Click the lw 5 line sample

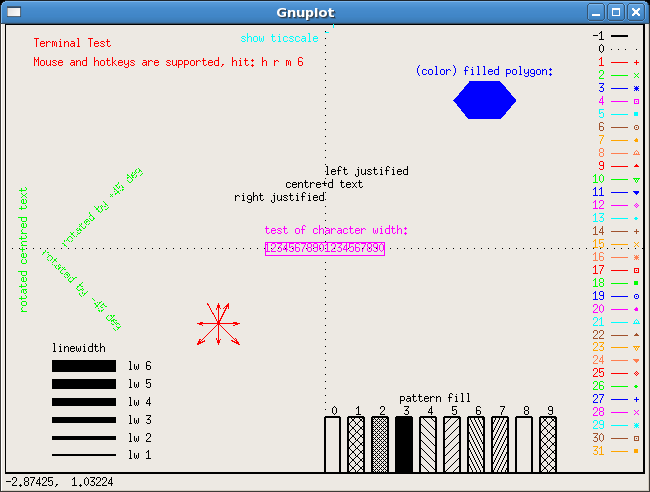84,384
